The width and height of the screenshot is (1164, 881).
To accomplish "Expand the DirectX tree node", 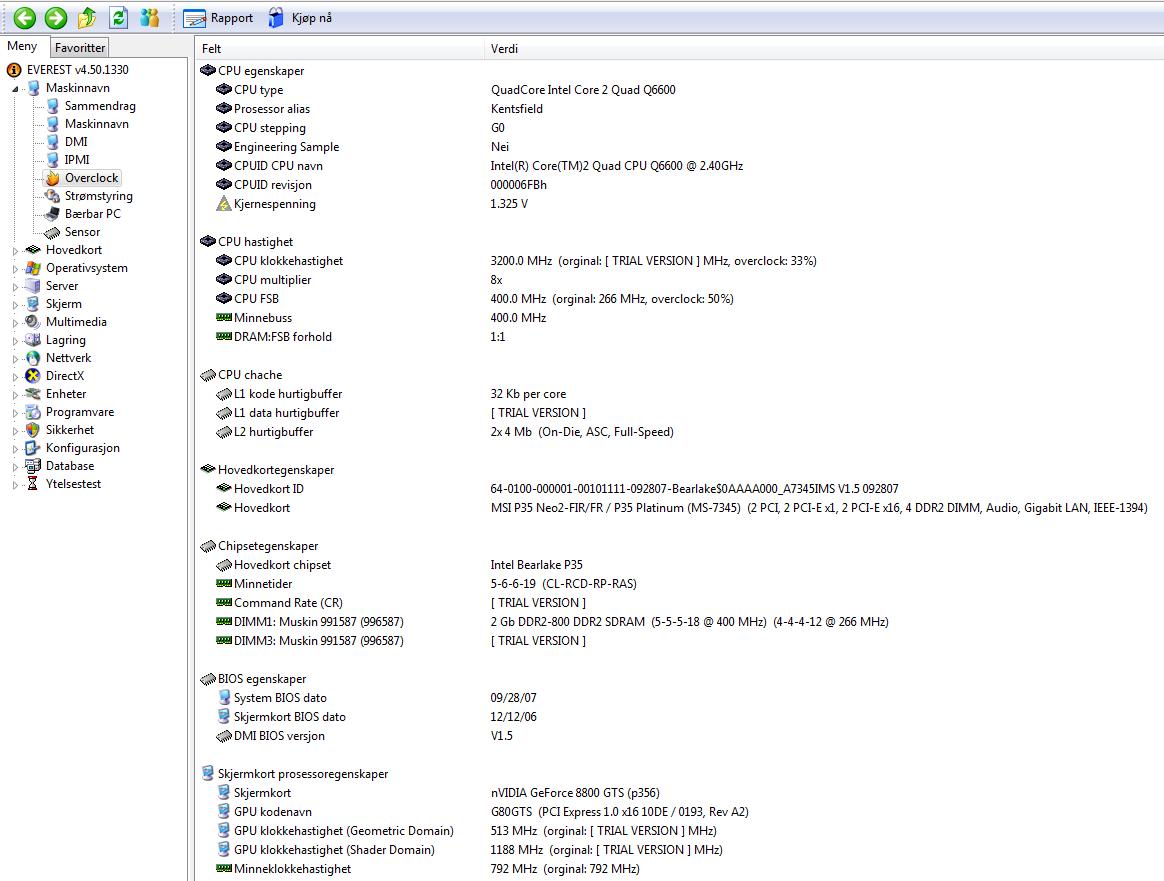I will point(15,376).
